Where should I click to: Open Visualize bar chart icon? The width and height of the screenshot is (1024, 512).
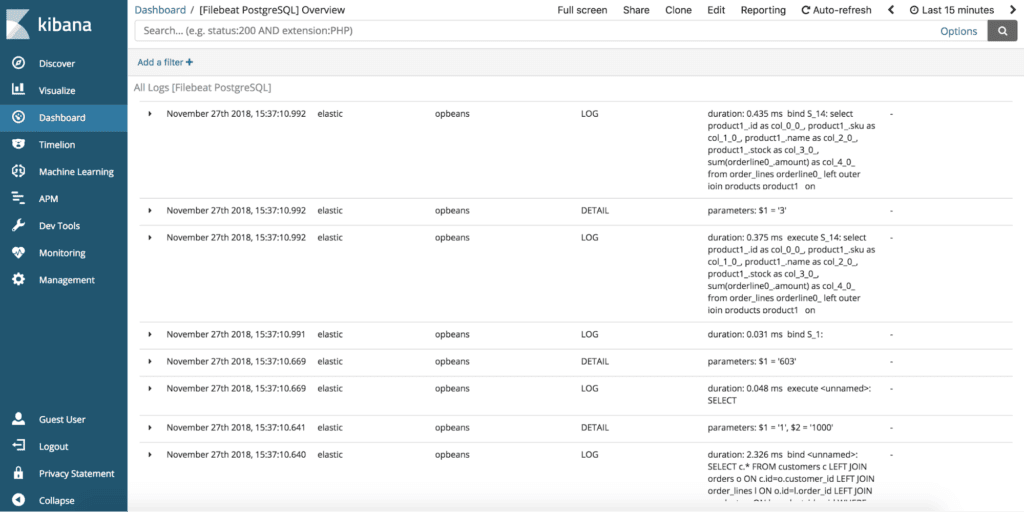[18, 90]
